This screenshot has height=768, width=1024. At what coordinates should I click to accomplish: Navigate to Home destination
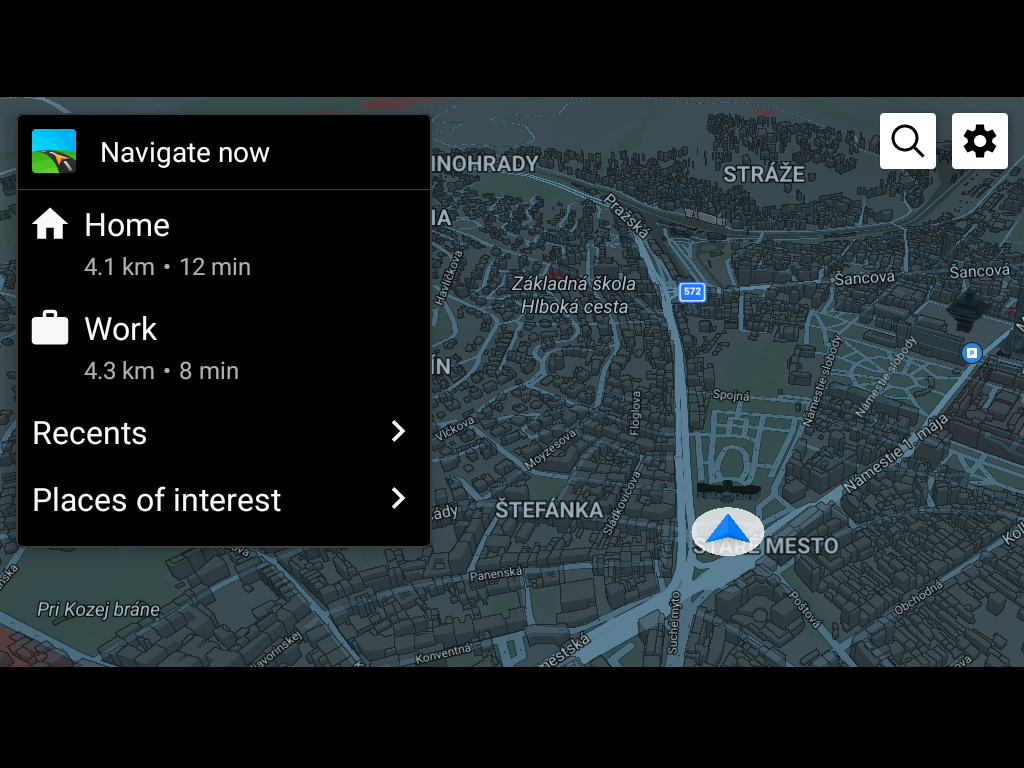click(x=224, y=244)
